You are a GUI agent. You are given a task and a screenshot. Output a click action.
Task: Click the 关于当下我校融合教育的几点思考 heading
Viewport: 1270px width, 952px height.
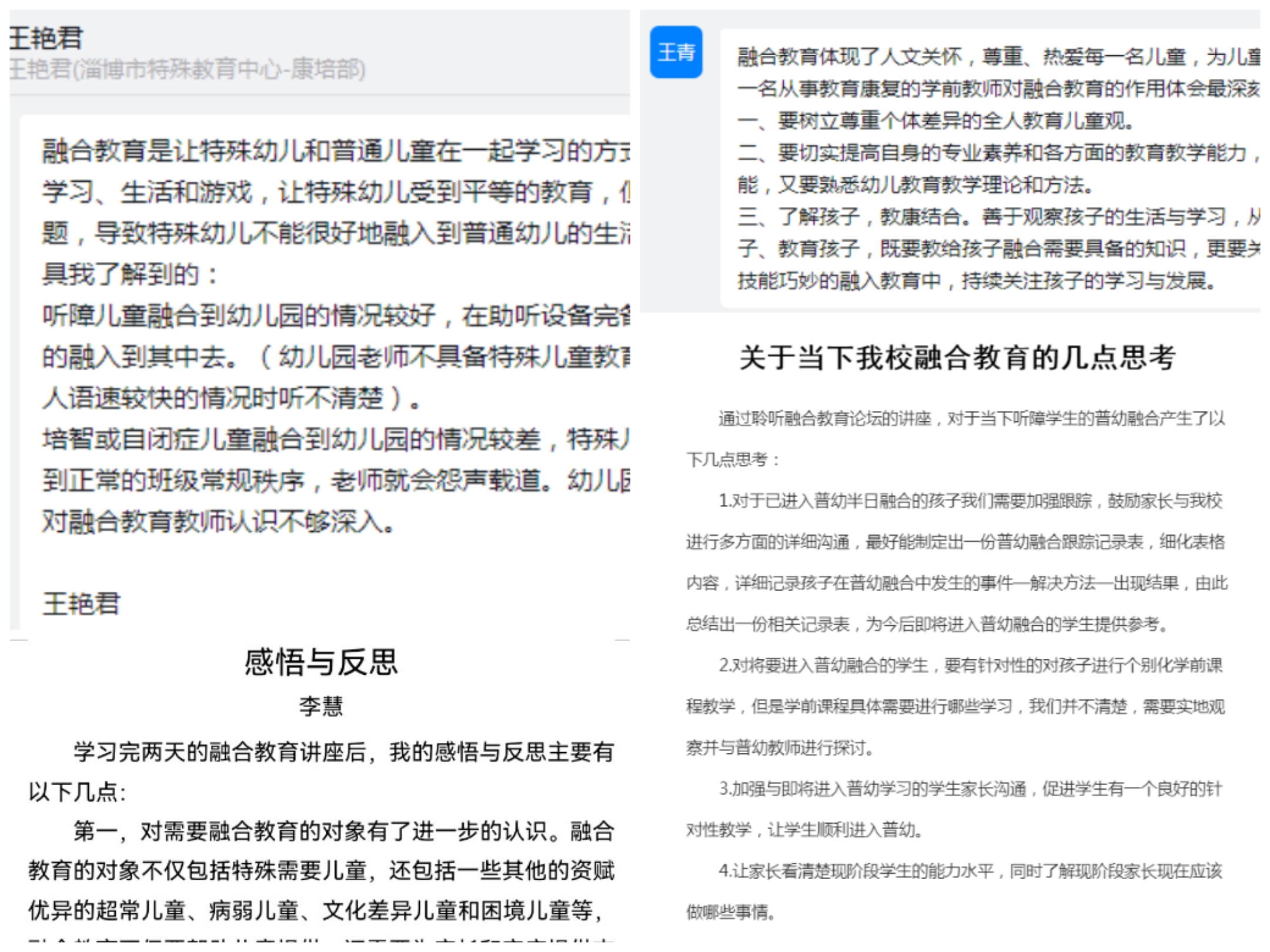(957, 357)
